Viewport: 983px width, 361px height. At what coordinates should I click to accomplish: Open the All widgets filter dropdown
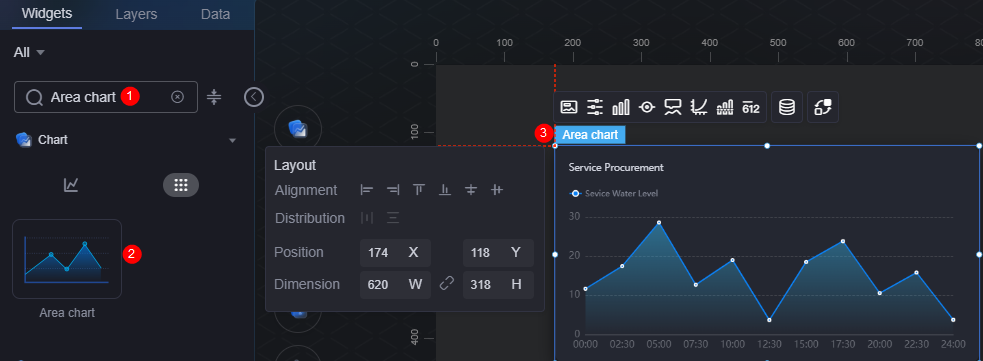[29, 53]
